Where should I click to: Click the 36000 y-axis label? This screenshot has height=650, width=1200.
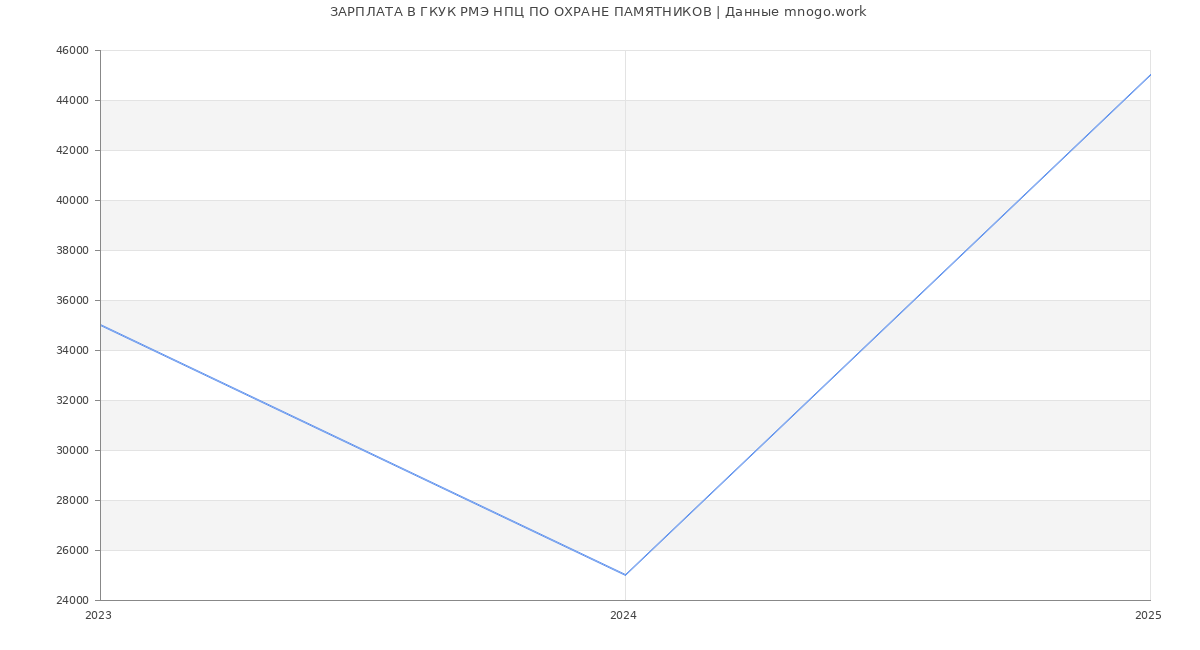[x=72, y=301]
